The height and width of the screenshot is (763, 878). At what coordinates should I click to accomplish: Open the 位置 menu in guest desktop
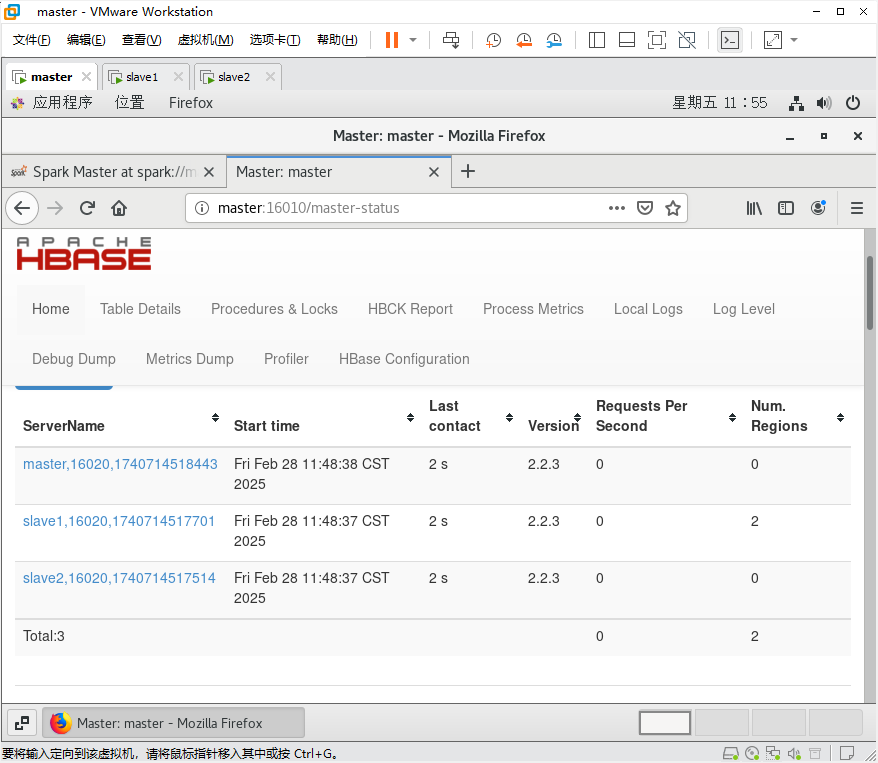tap(129, 102)
